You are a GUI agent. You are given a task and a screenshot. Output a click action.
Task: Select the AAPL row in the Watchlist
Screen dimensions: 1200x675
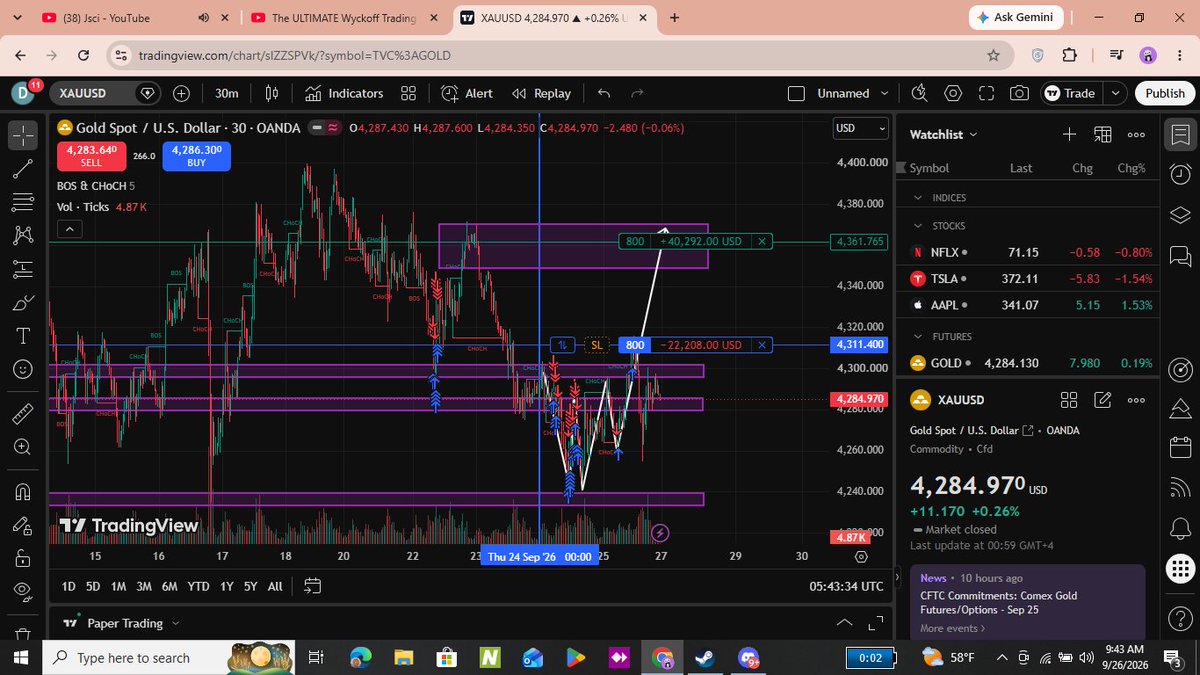(1030, 305)
